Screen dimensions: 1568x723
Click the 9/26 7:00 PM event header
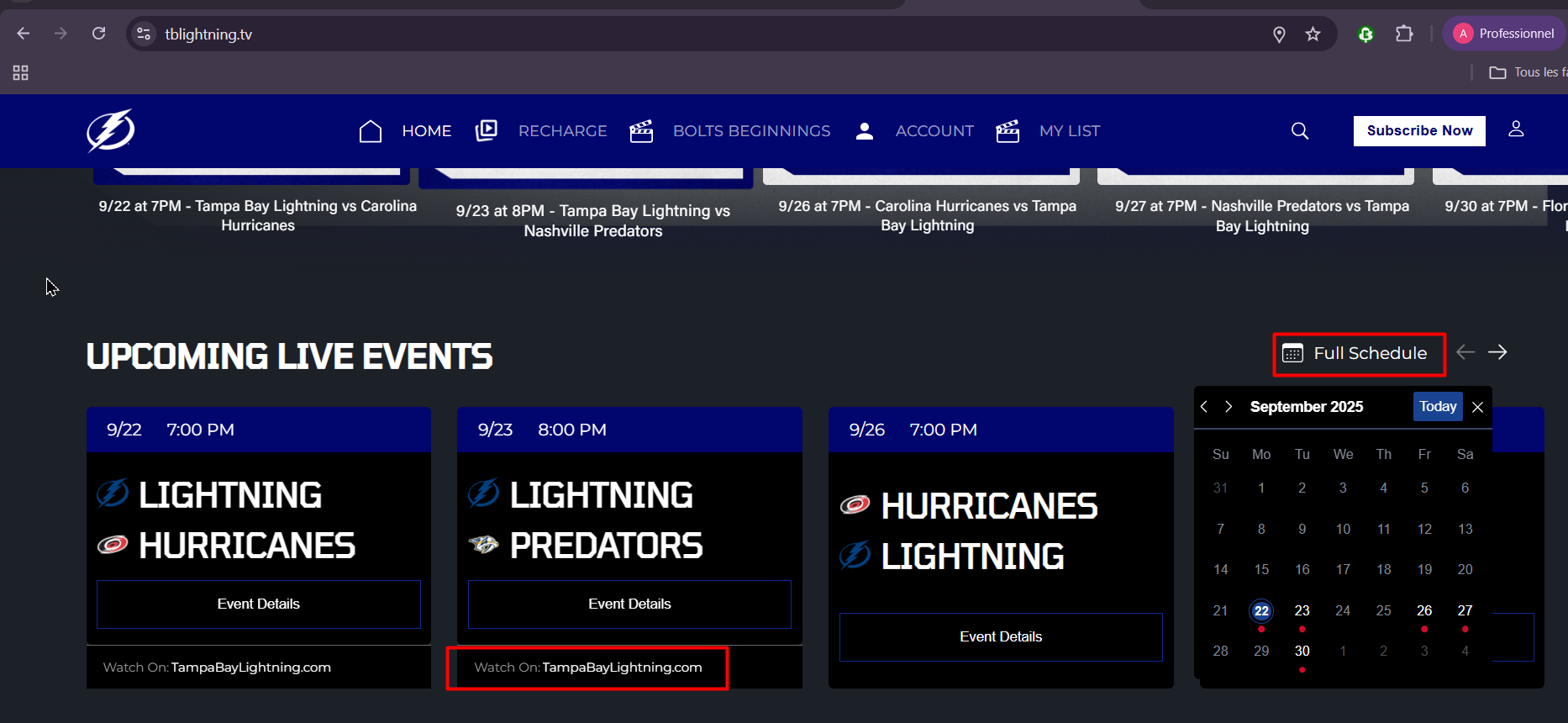(1001, 430)
